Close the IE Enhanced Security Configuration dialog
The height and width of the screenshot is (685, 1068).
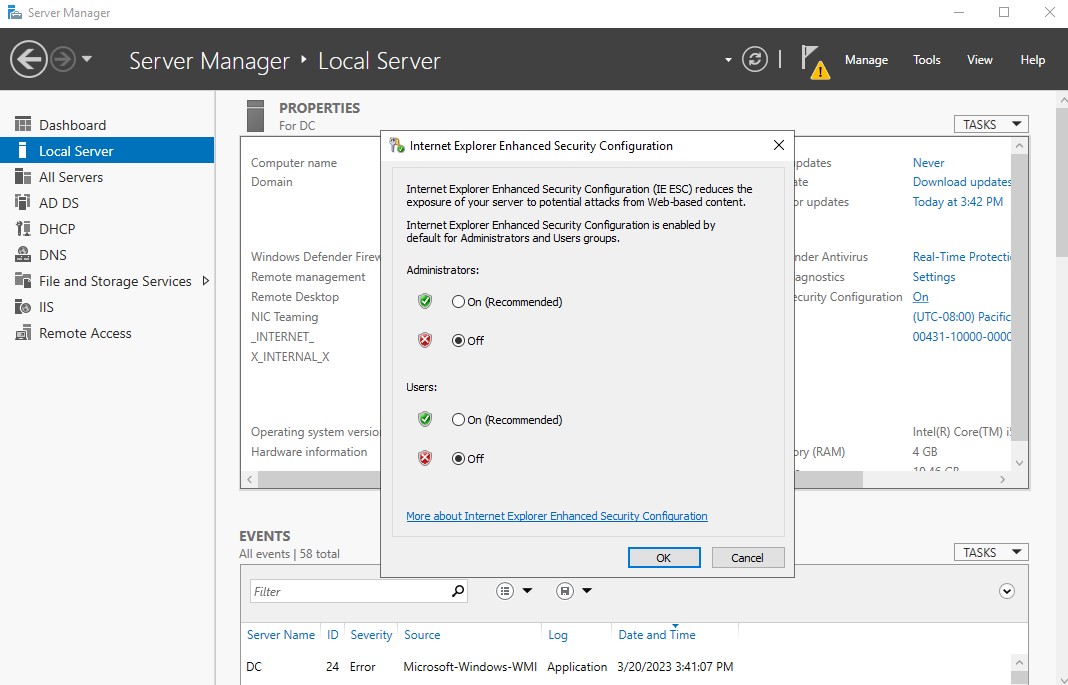point(779,145)
